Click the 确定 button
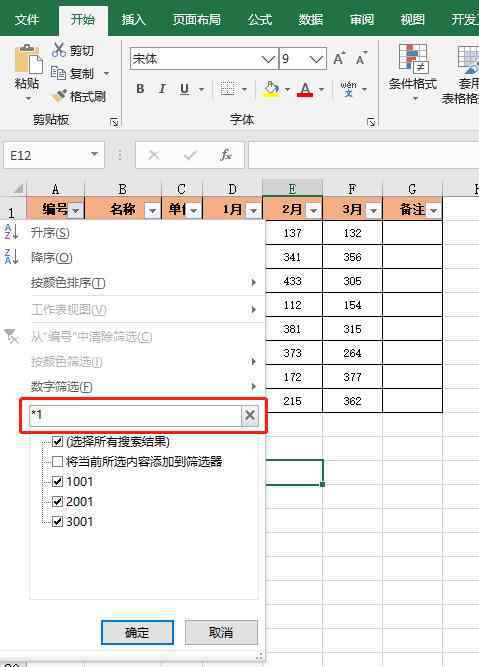Screen dimensions: 479x667 (137, 632)
